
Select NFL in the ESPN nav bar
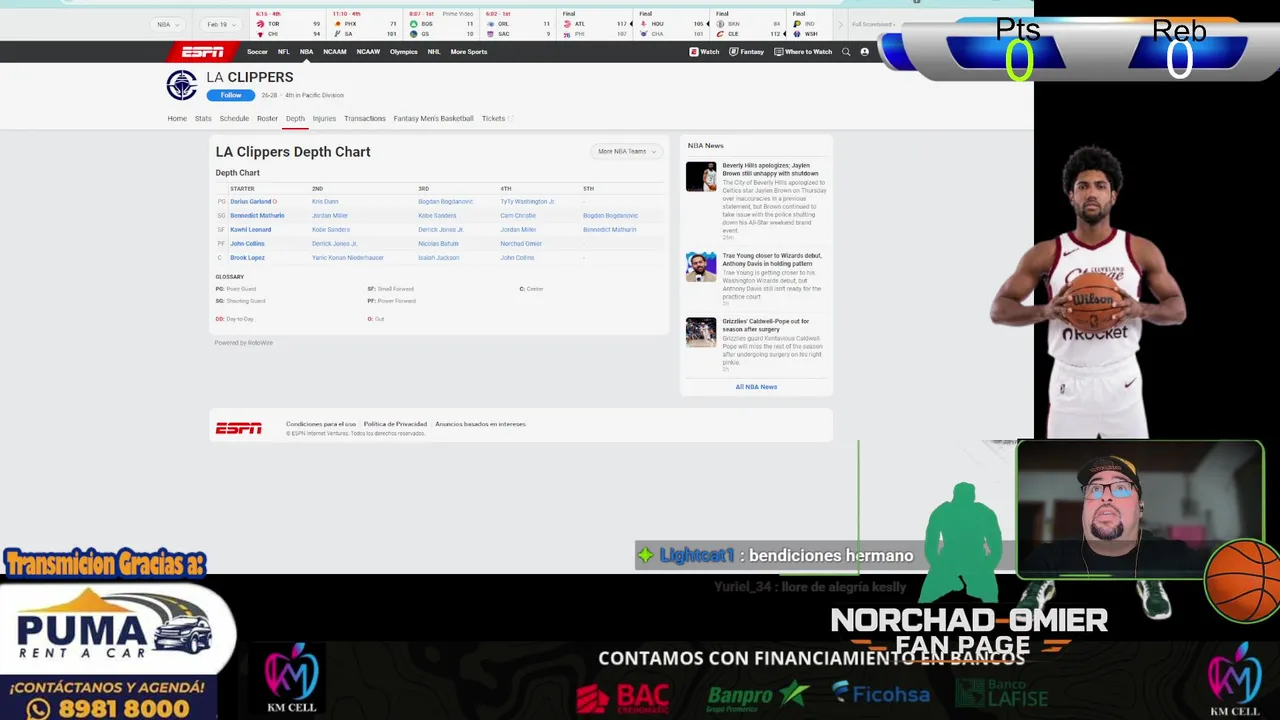click(284, 52)
